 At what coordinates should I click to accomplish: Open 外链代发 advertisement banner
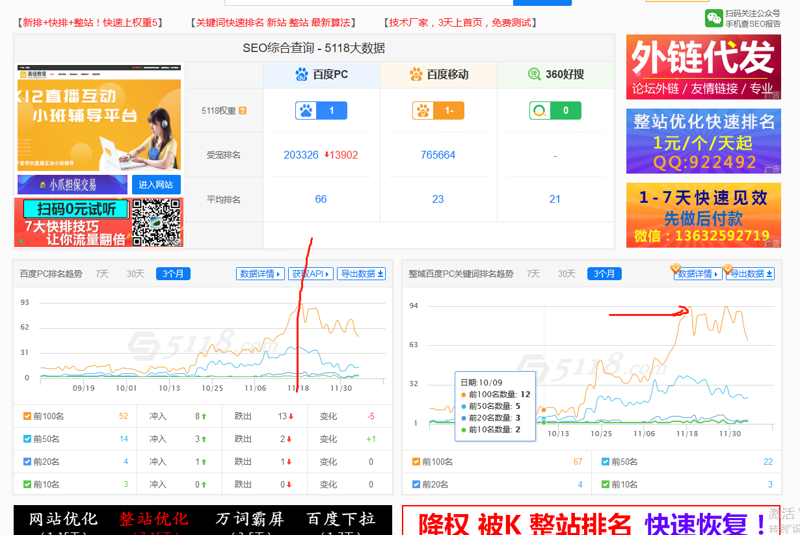pyautogui.click(x=704, y=67)
